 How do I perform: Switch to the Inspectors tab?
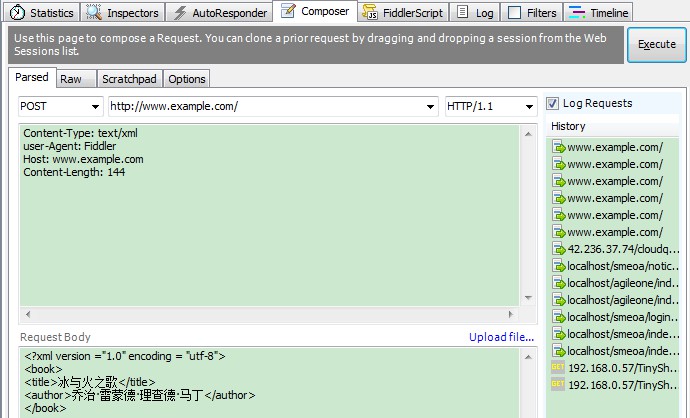click(x=122, y=12)
